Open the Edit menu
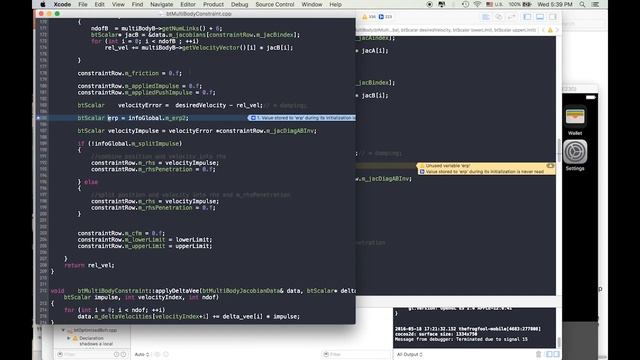The height and width of the screenshot is (360, 640). (99, 4)
